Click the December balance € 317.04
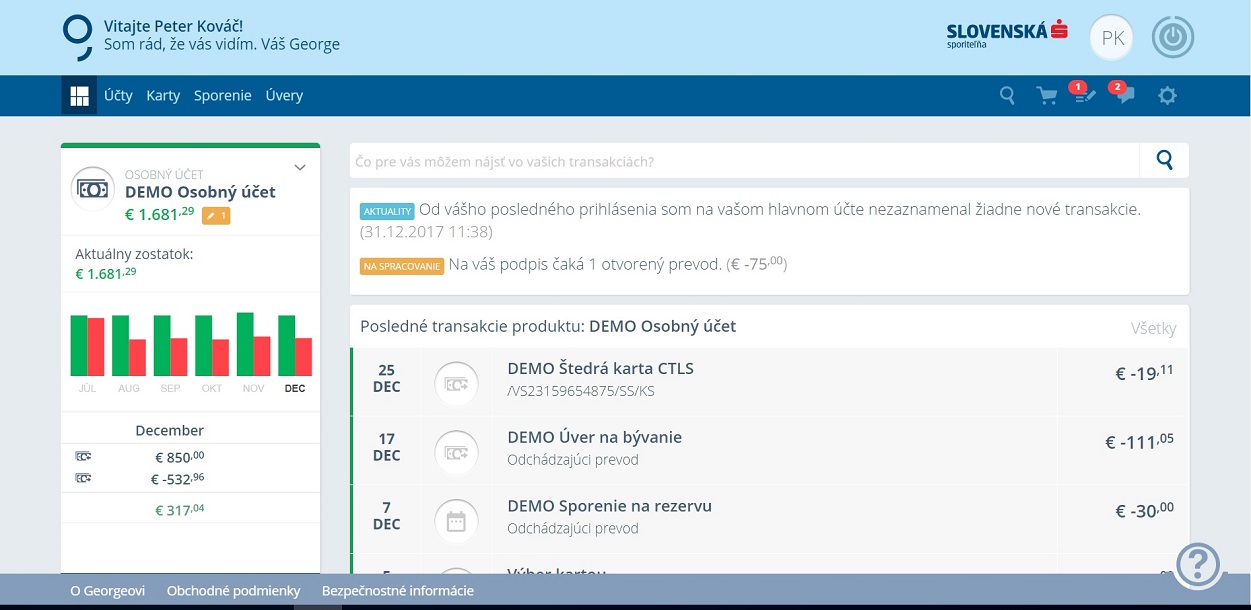This screenshot has width=1251, height=610. pos(180,510)
